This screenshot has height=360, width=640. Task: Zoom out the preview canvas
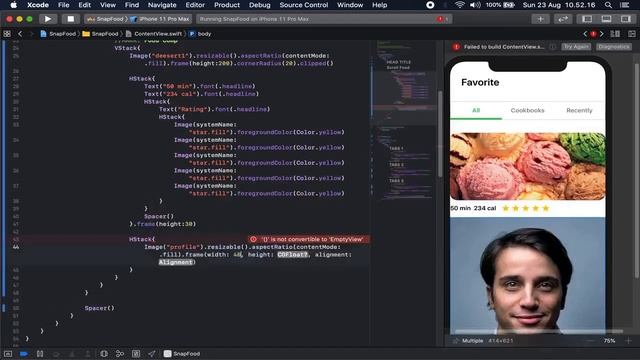tap(590, 340)
